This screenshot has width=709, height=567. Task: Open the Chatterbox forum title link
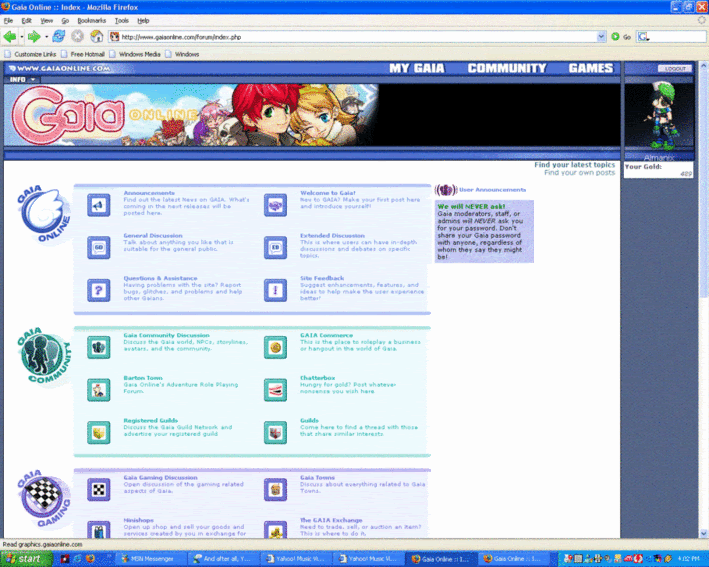(317, 378)
